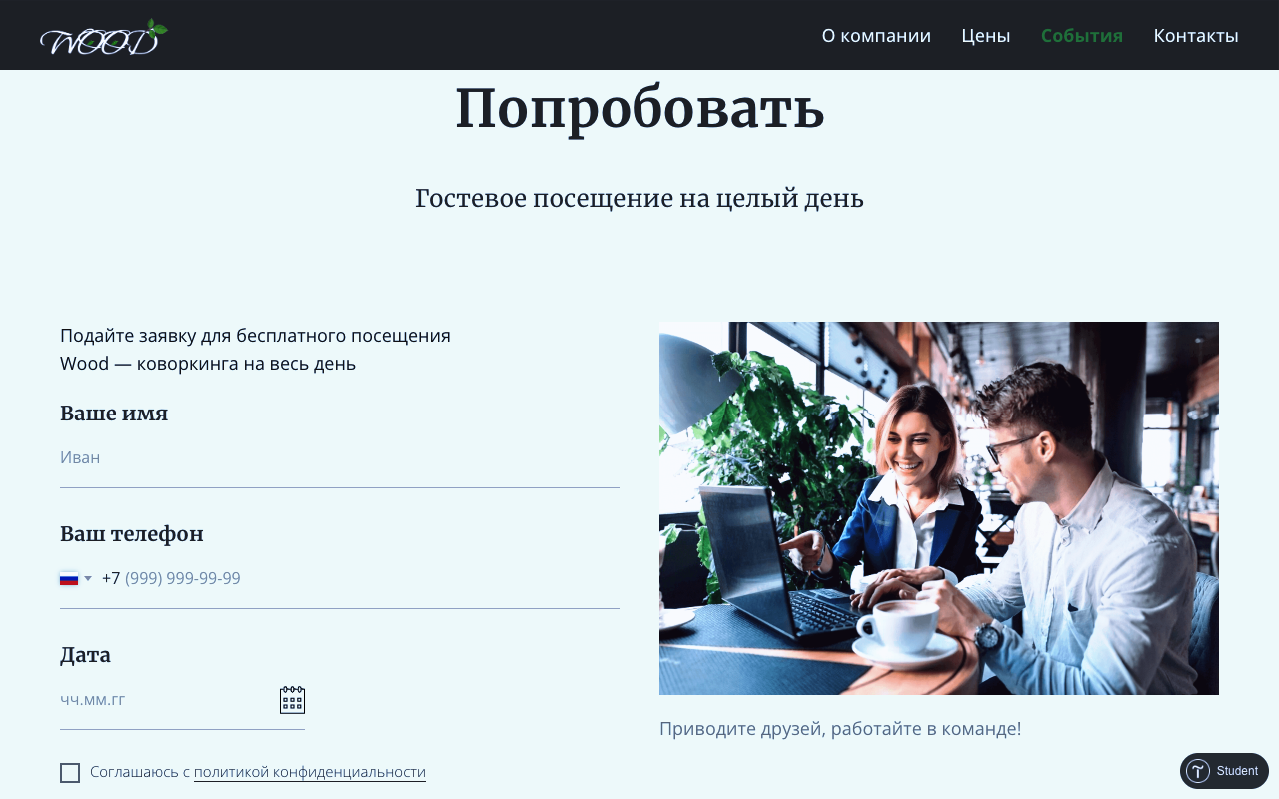Open the Контакты navigation link
Screen dimensions: 1279x799
pos(1196,36)
